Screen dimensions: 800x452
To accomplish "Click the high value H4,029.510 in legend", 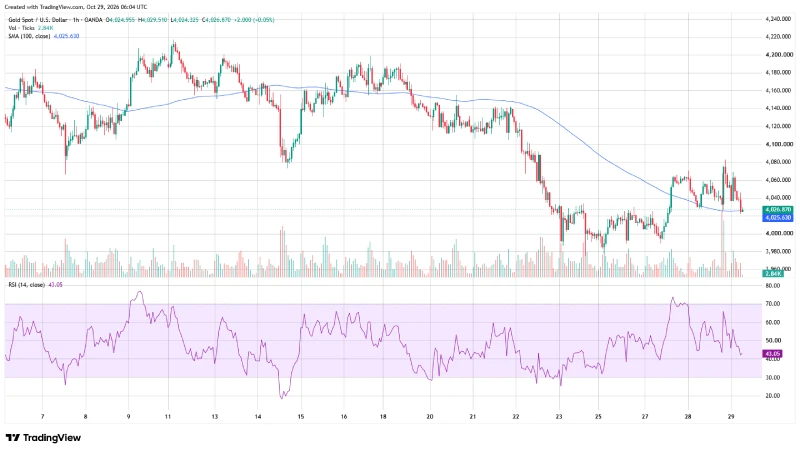I will [153, 20].
